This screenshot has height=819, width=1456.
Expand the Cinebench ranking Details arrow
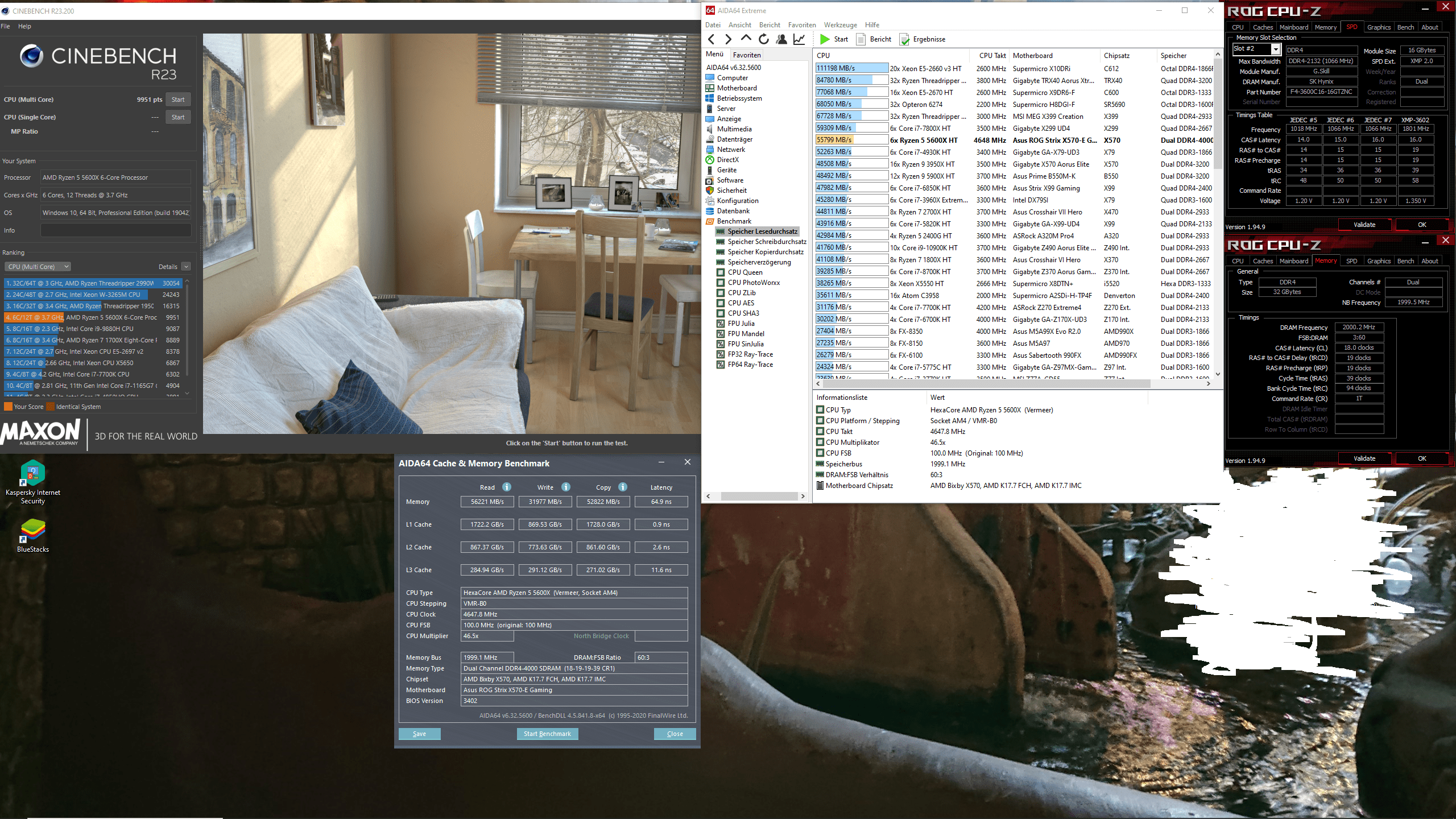tap(186, 267)
